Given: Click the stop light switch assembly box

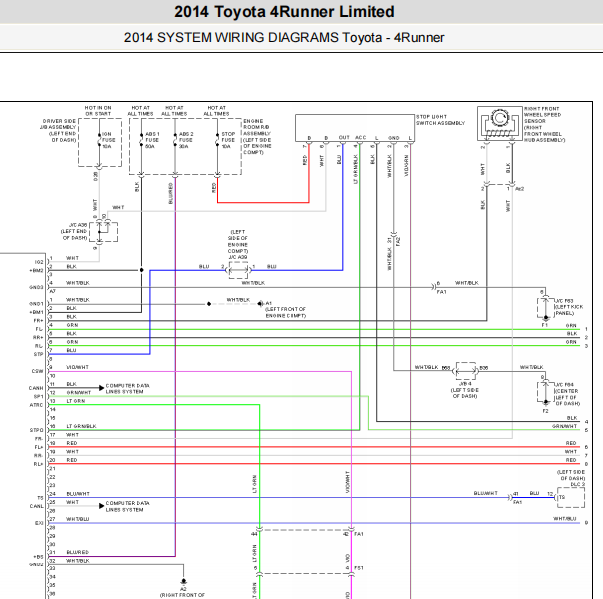Looking at the screenshot, I should pos(355,128).
